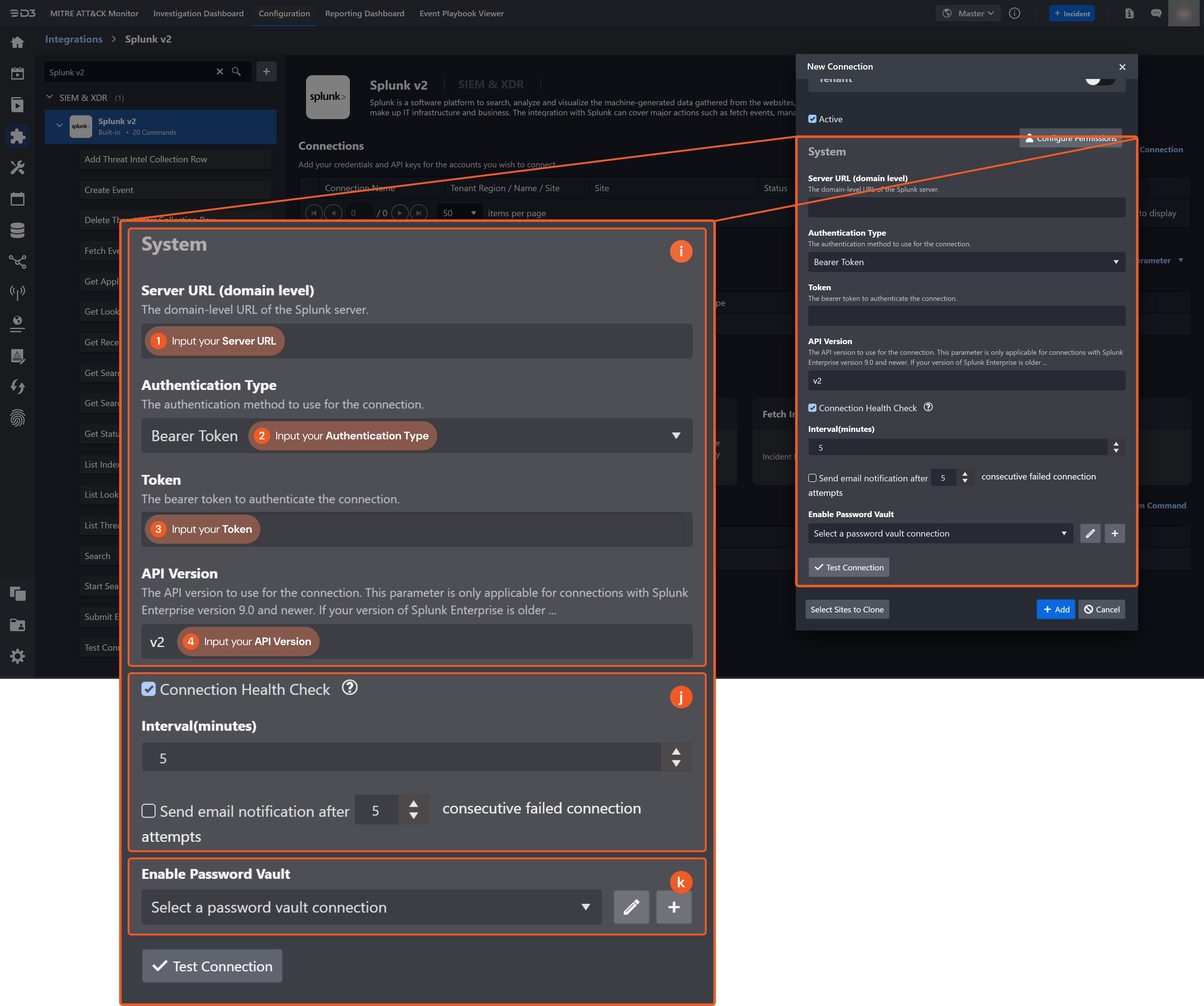Screen dimensions: 1204x1006
Task: Open the integrations puzzle-piece icon
Action: tap(17, 136)
